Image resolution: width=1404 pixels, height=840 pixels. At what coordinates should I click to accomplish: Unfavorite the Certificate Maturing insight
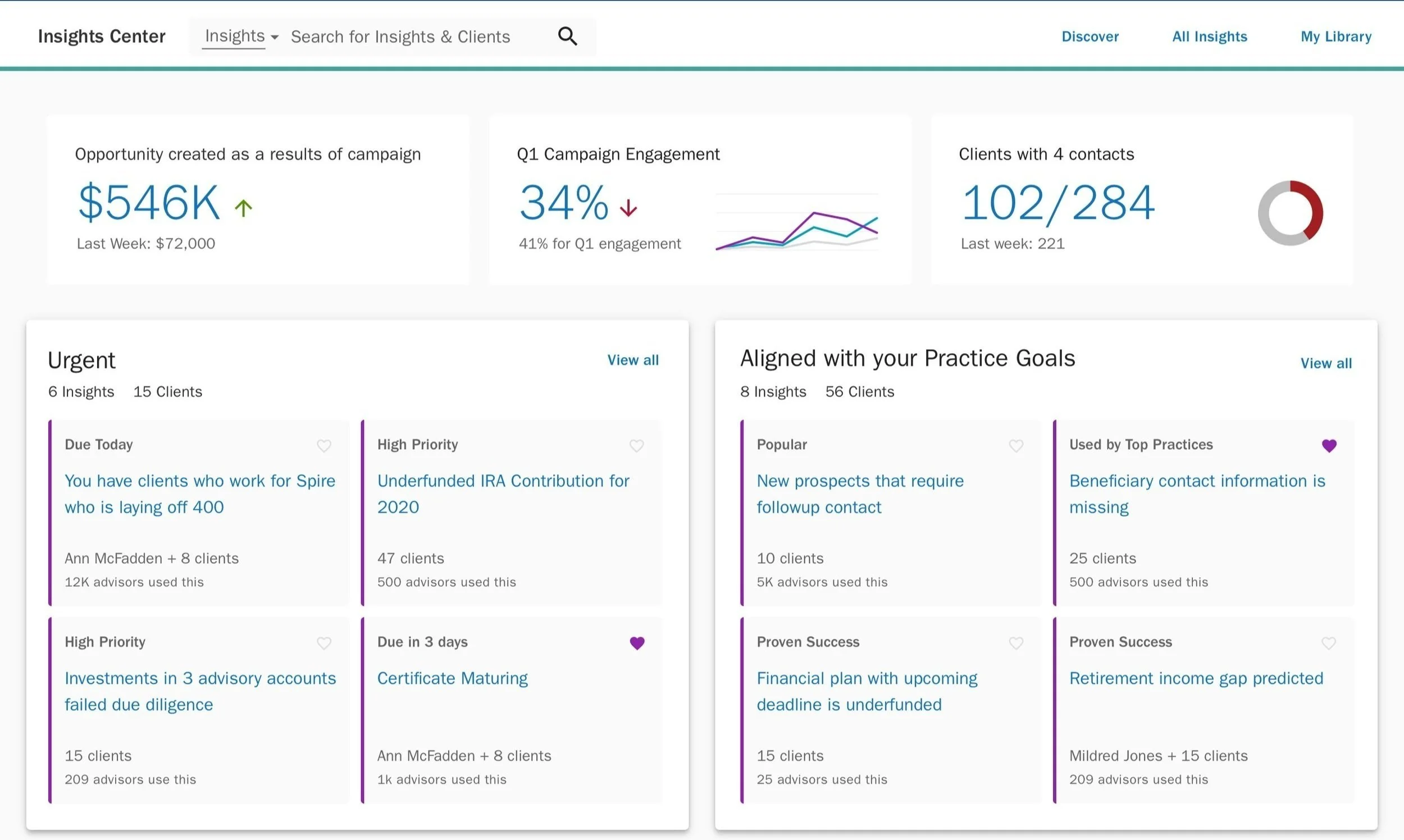click(637, 643)
